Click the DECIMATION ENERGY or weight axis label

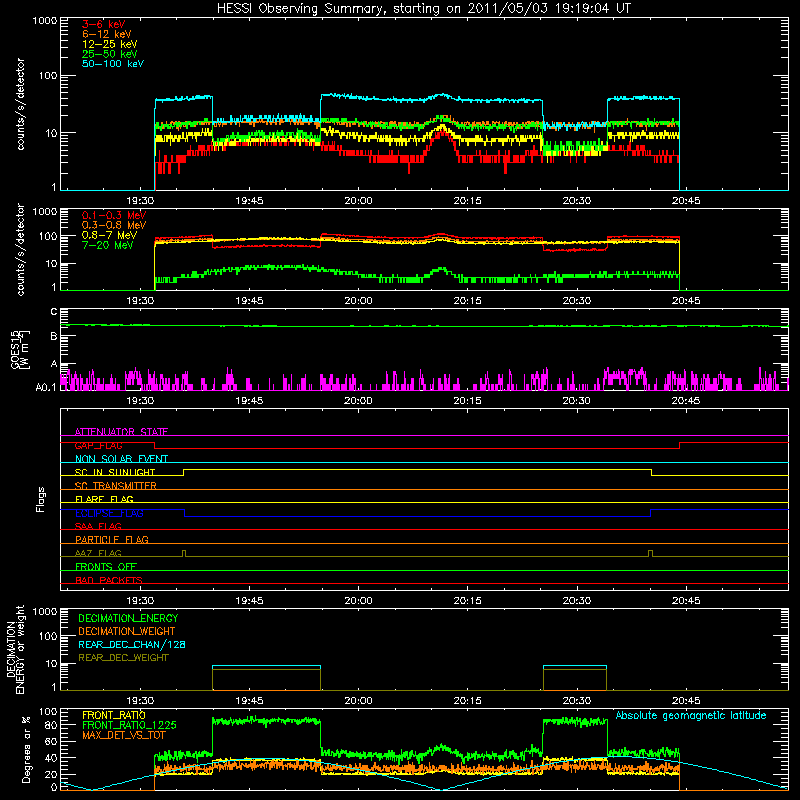click(x=15, y=649)
